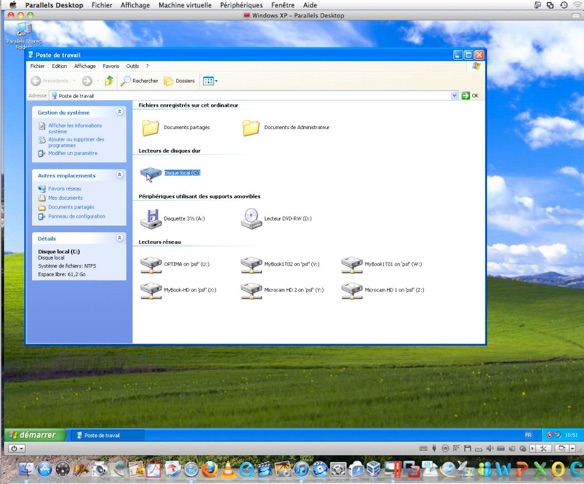Open Fenêtre menu in Mac menu bar
The image size is (584, 484).
click(283, 5)
